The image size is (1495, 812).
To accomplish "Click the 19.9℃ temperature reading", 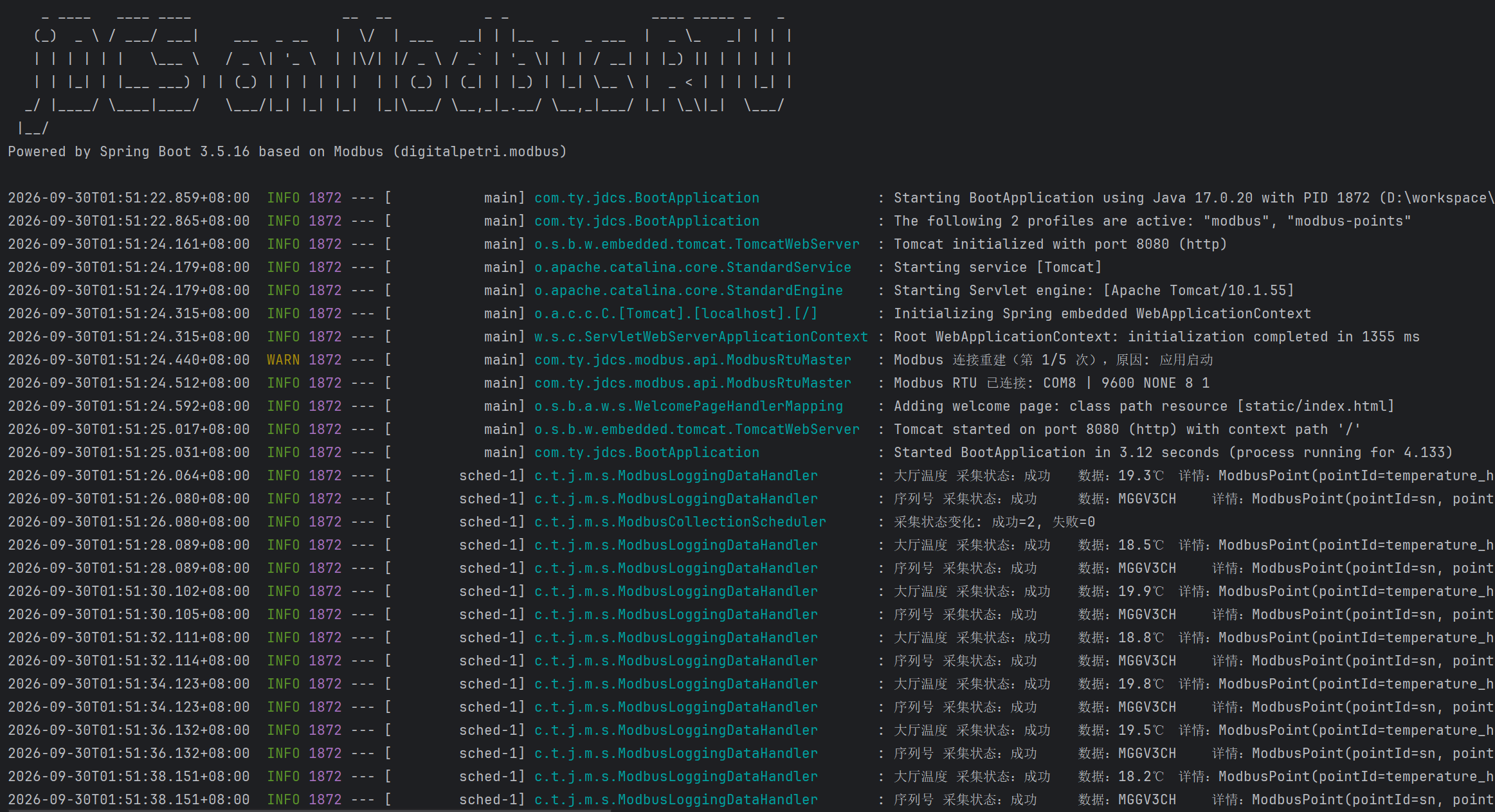I will (x=1141, y=591).
